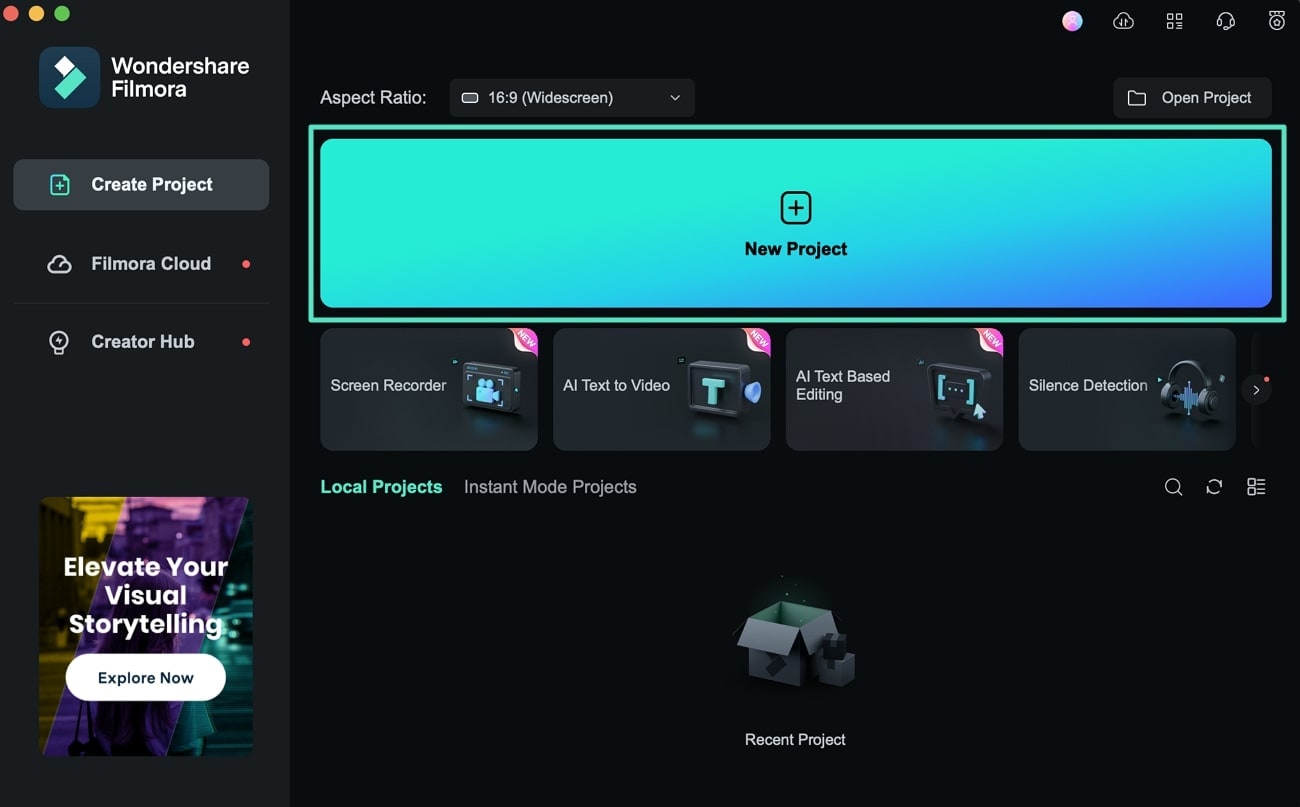Click the Wondershare Filmora logo
The image size is (1300, 807).
click(69, 77)
